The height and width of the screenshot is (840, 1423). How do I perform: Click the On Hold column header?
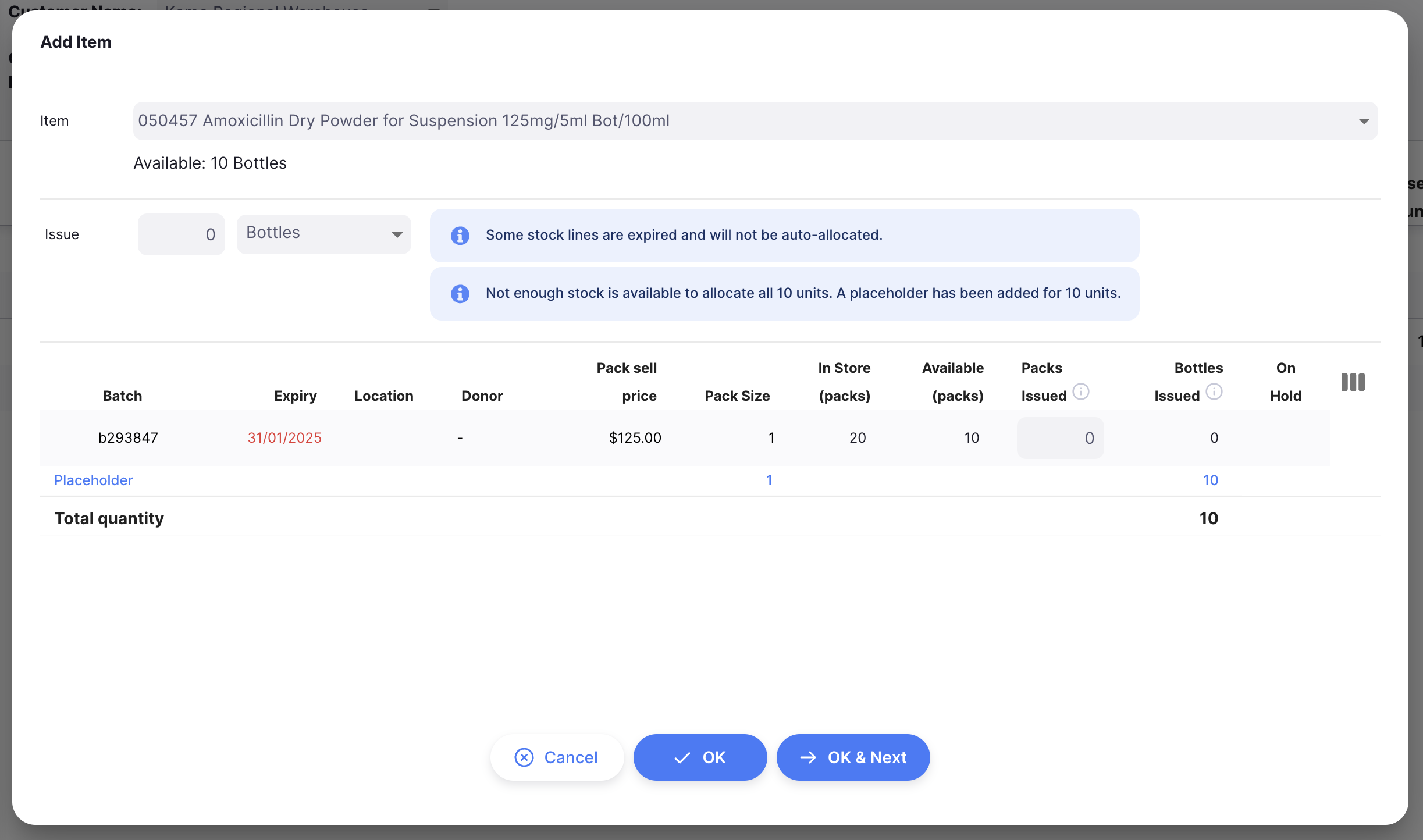[x=1286, y=382]
